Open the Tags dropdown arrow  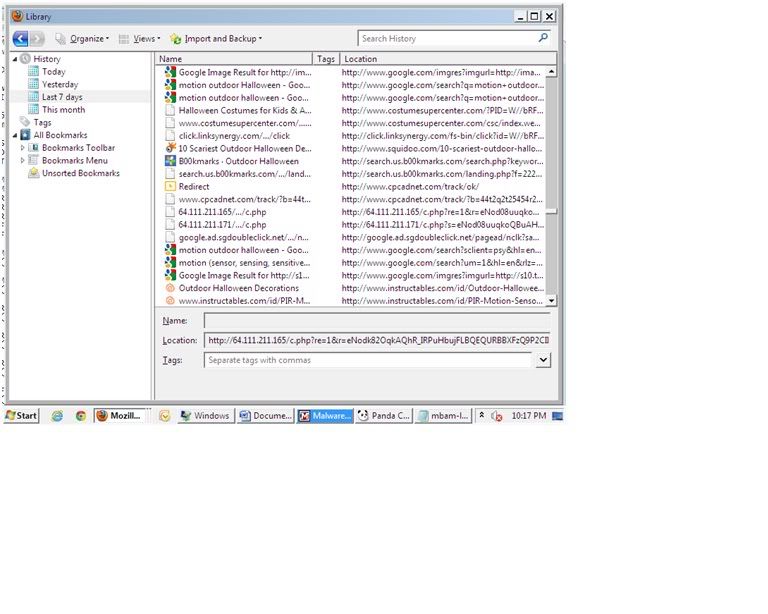coord(543,360)
